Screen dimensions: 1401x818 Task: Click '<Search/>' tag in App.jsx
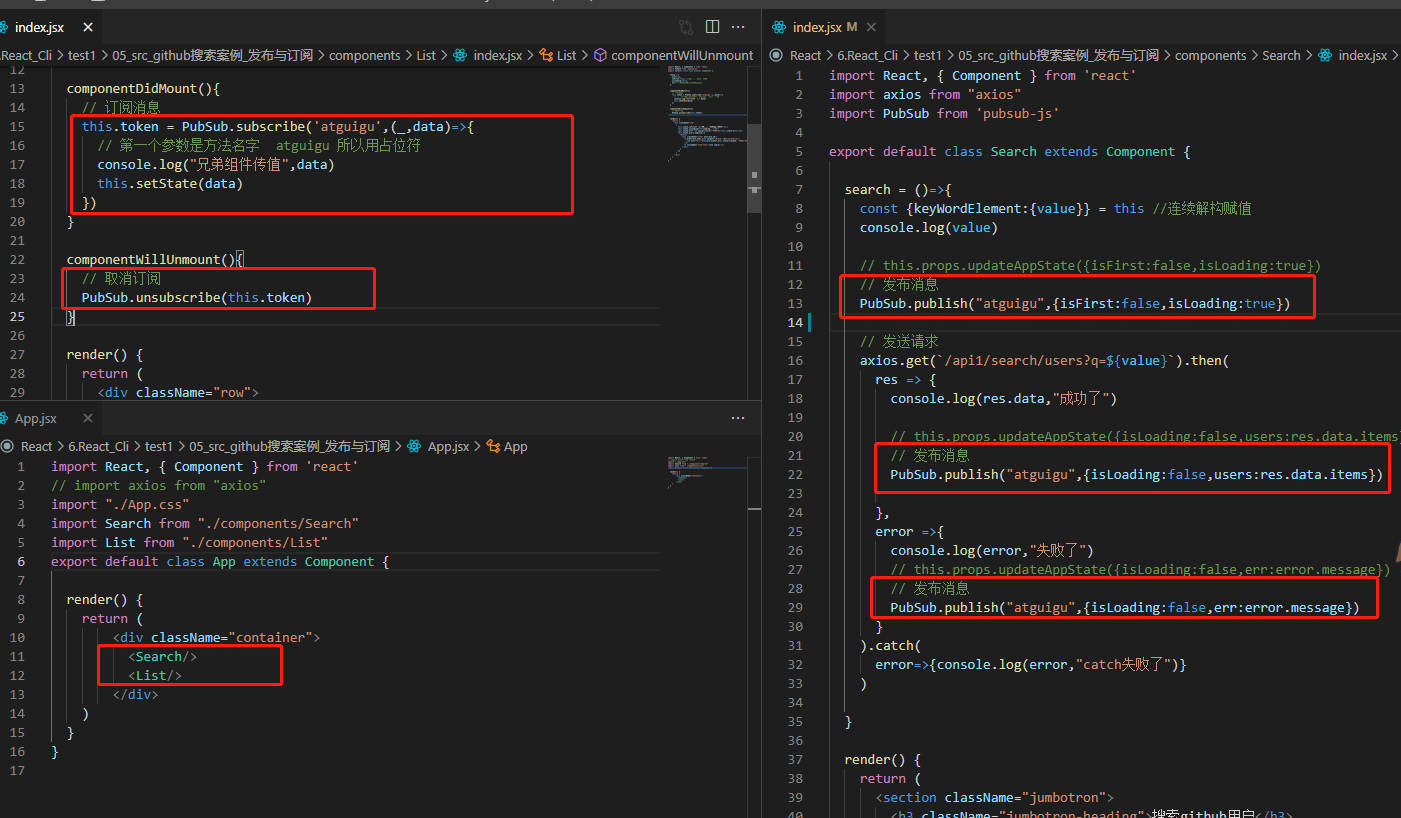[163, 656]
